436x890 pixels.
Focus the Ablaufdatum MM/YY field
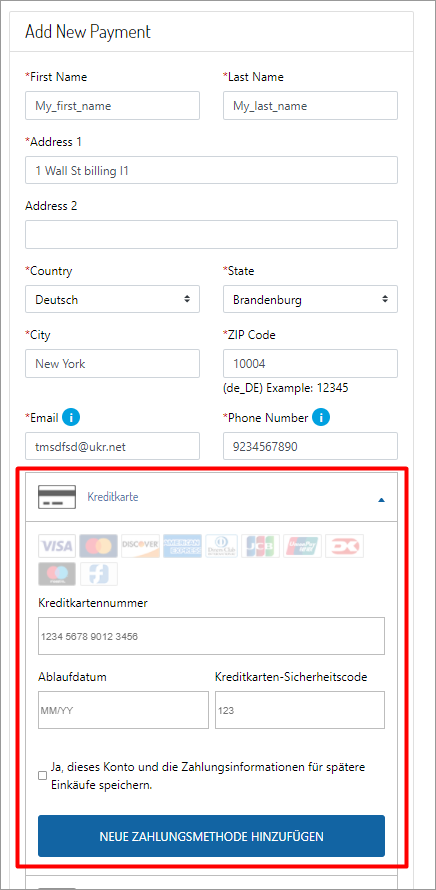point(123,710)
